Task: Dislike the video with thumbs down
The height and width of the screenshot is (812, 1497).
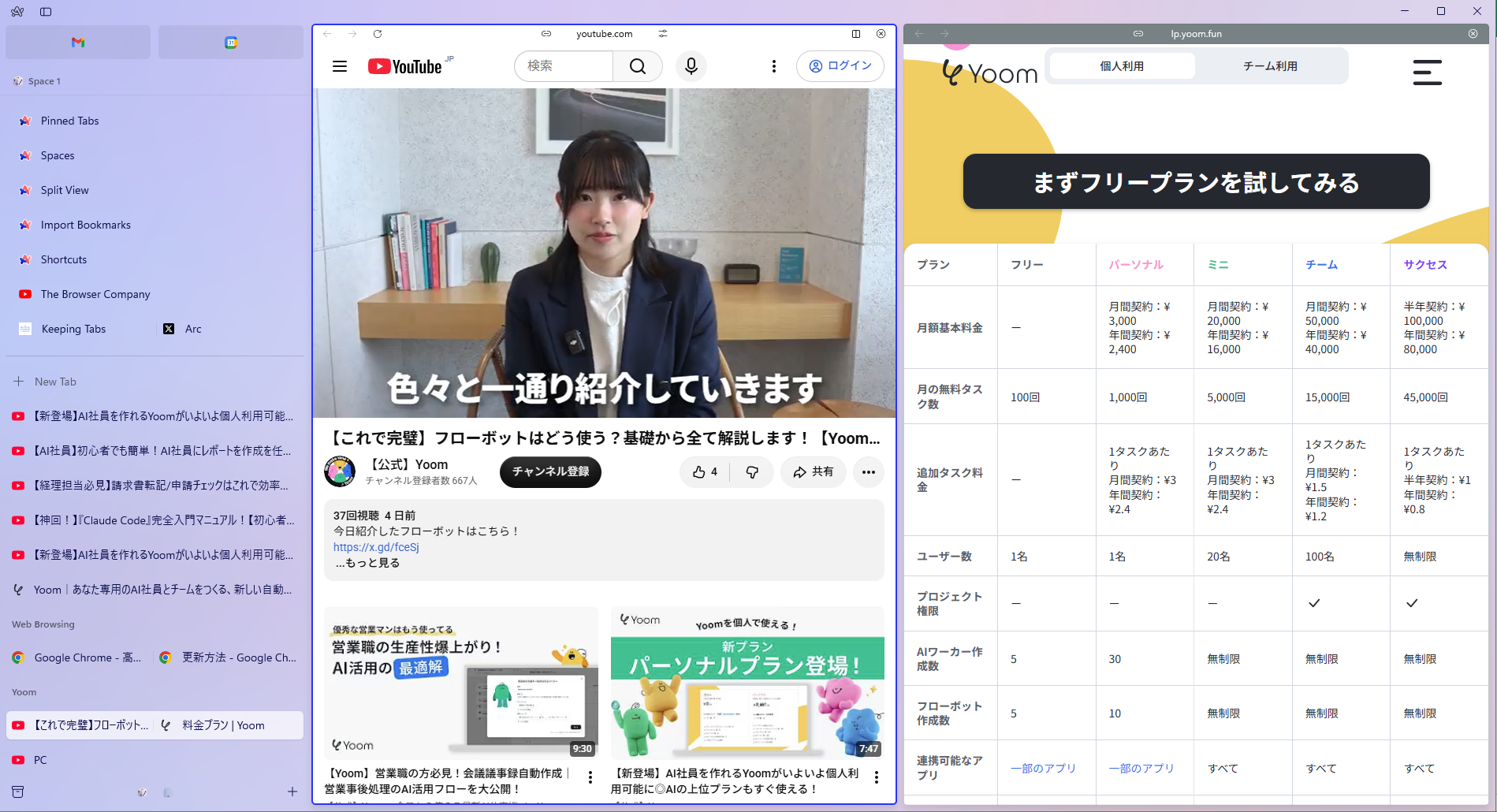Action: click(x=752, y=472)
